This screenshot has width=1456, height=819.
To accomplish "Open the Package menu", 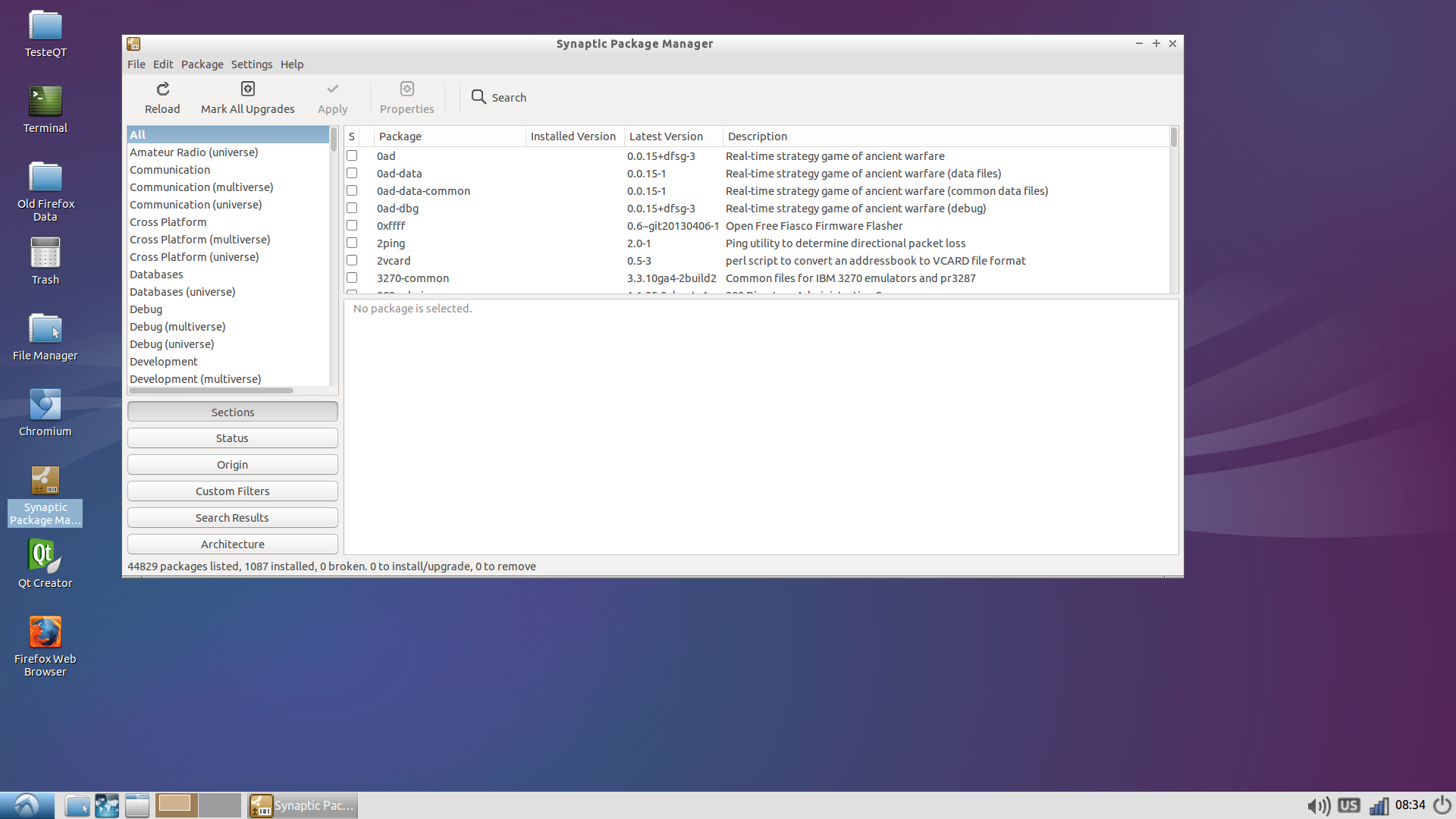I will coord(202,64).
